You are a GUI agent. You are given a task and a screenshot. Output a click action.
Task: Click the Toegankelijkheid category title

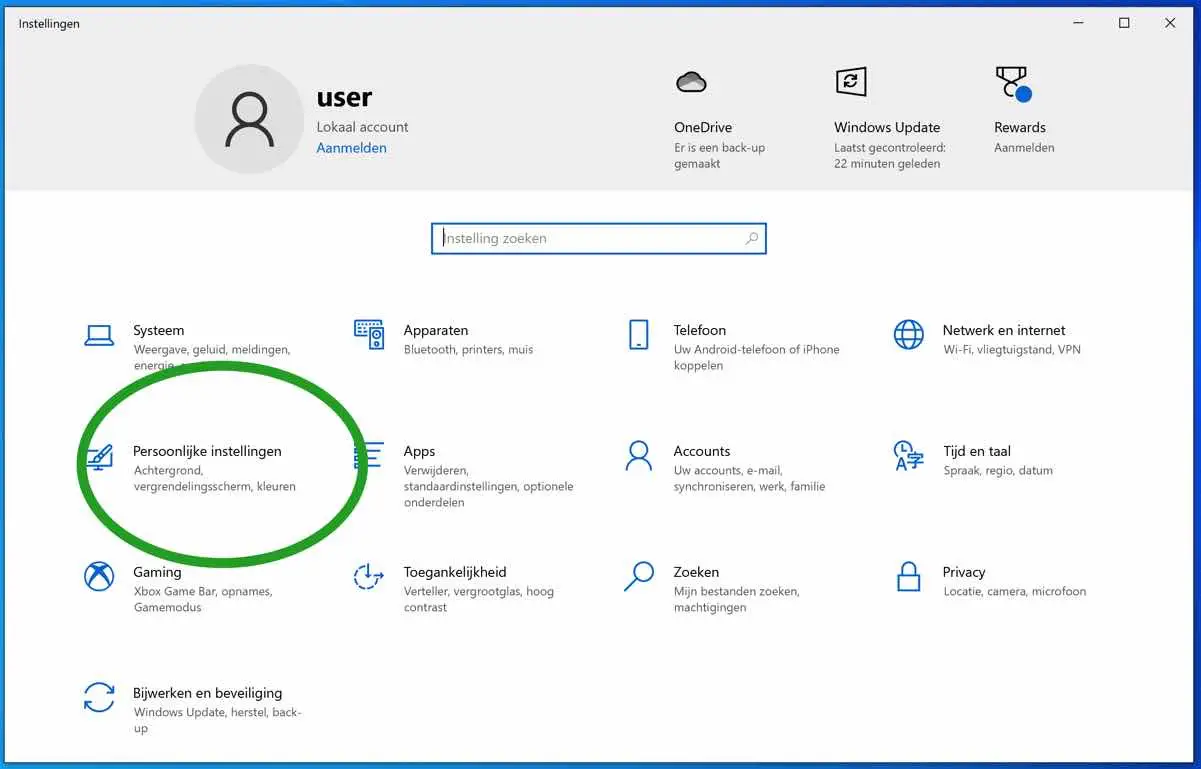click(455, 572)
